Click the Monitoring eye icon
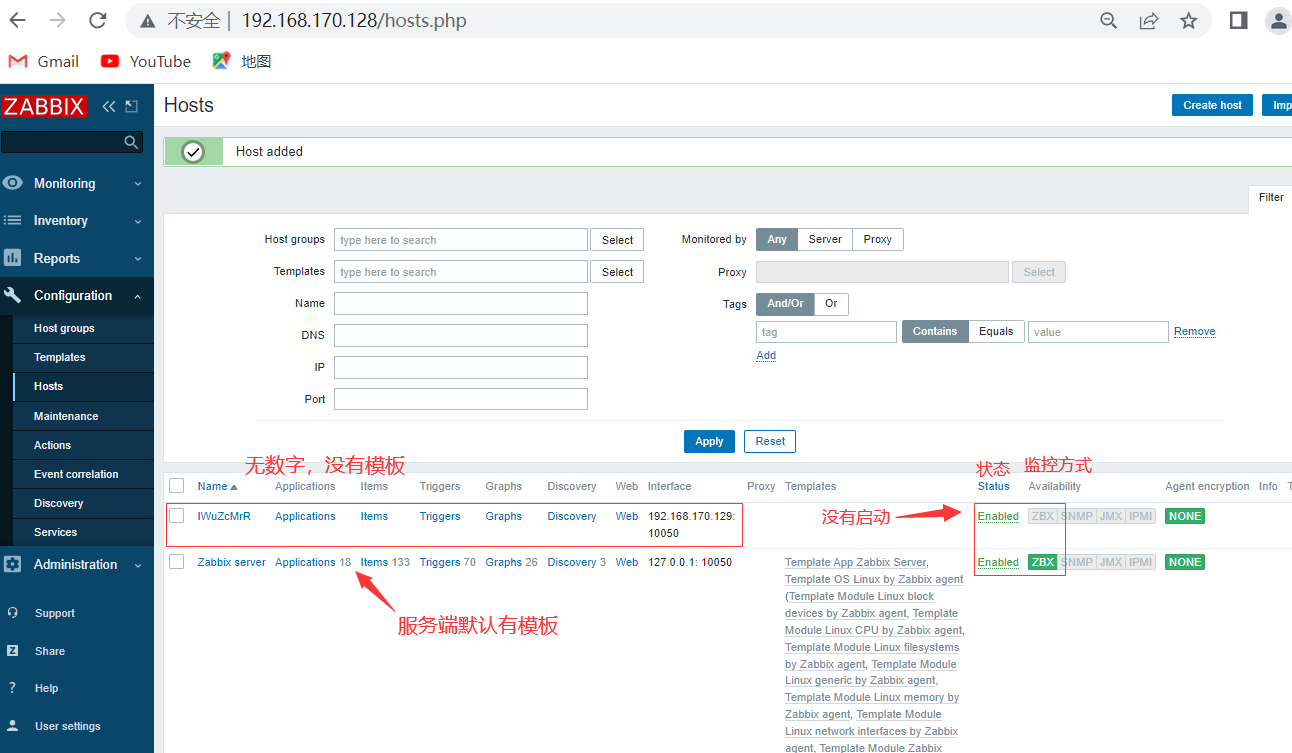 coord(13,183)
